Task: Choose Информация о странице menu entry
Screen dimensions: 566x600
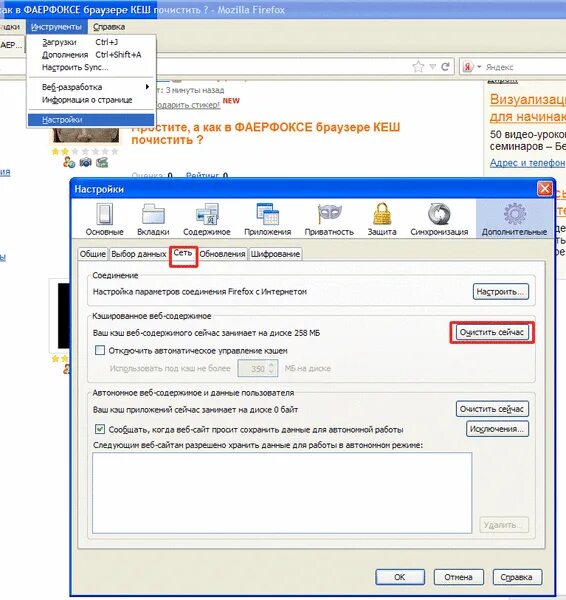Action: pyautogui.click(x=92, y=100)
